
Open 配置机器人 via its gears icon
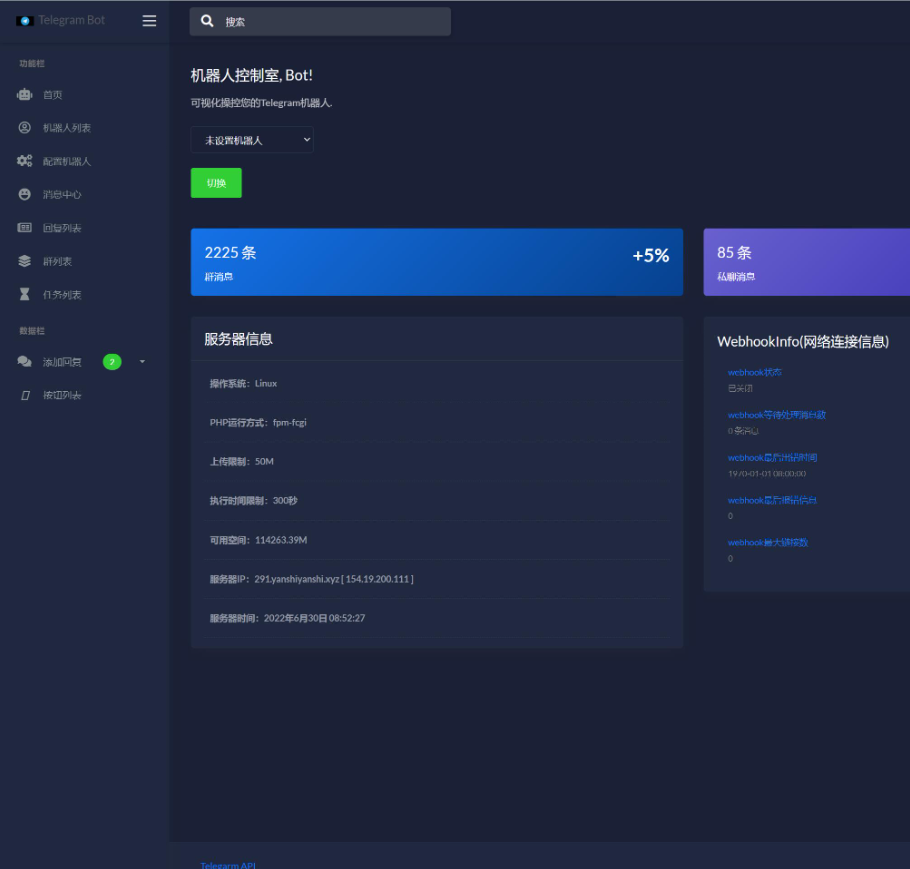coord(24,161)
